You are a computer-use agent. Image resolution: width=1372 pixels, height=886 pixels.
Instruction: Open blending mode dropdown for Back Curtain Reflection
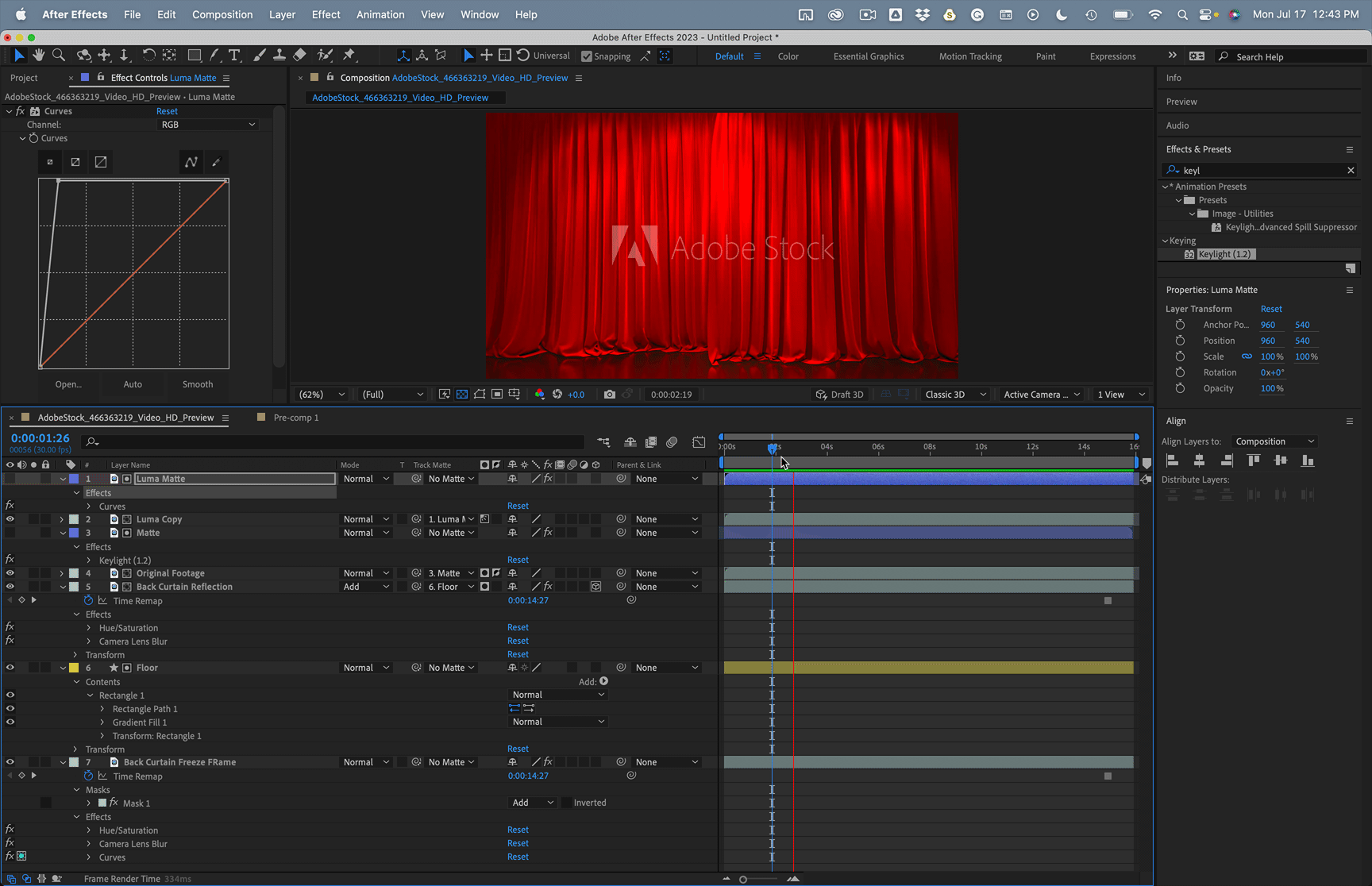pos(366,587)
